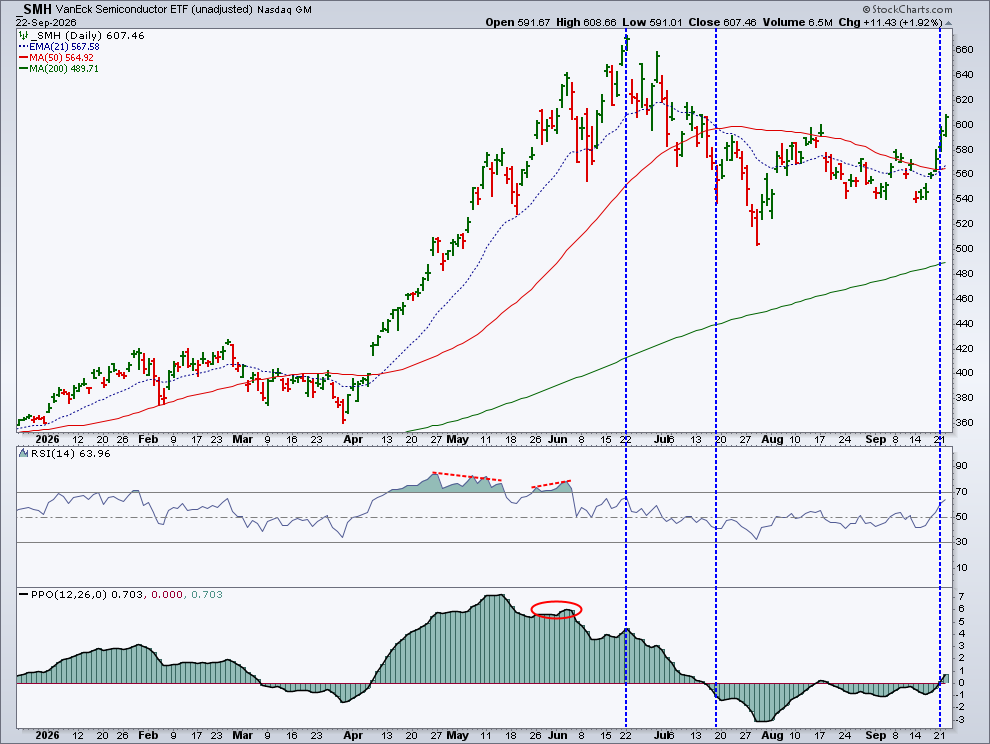Click the OHLC bars icon beside _SMH (Daily)
The height and width of the screenshot is (744, 990).
point(23,36)
